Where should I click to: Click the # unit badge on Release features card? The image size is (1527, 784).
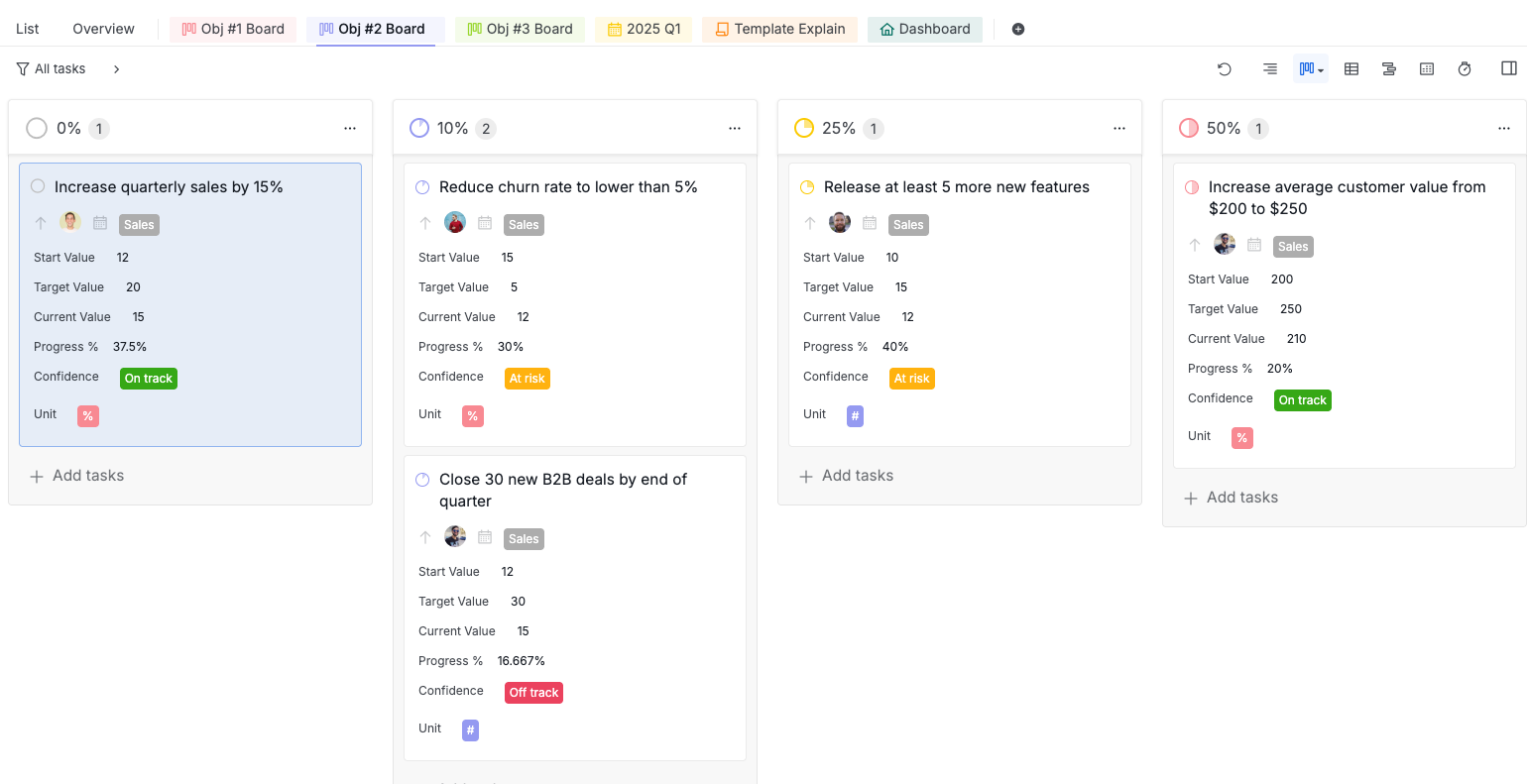pyautogui.click(x=855, y=416)
